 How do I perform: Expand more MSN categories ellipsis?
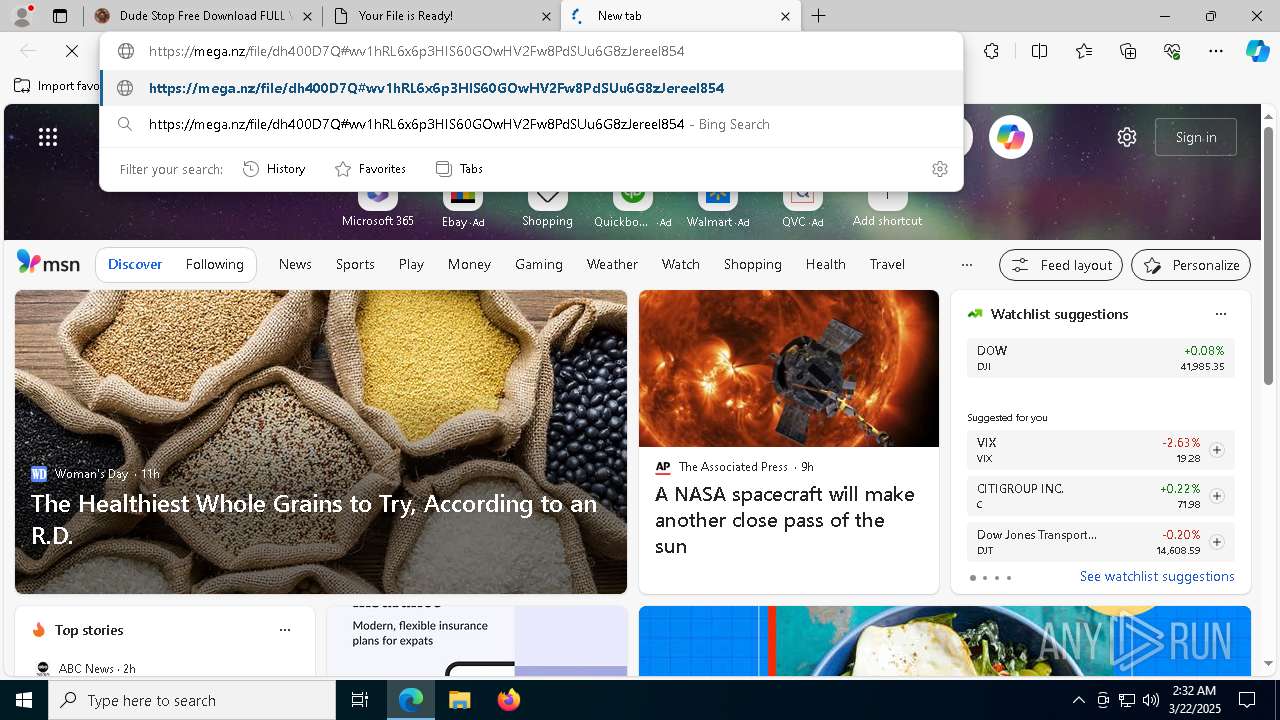point(966,265)
